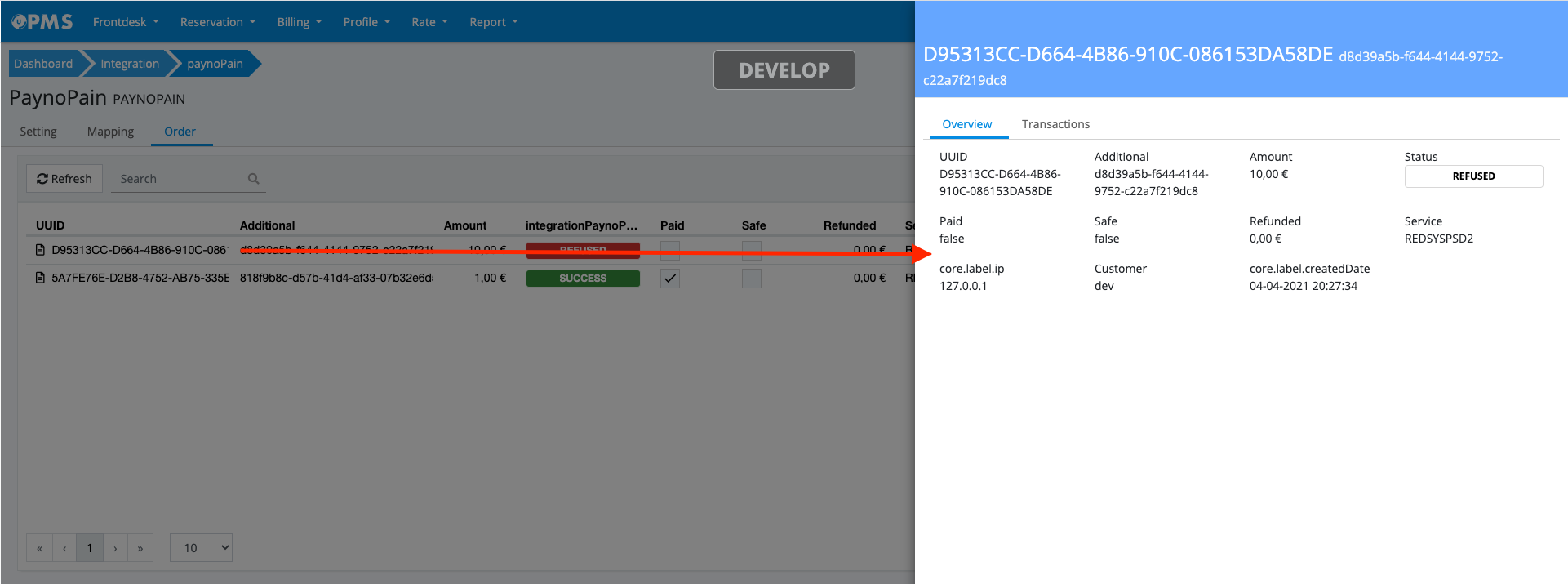This screenshot has height=584, width=1568.
Task: Jump to last page double-right arrow
Action: point(140,548)
